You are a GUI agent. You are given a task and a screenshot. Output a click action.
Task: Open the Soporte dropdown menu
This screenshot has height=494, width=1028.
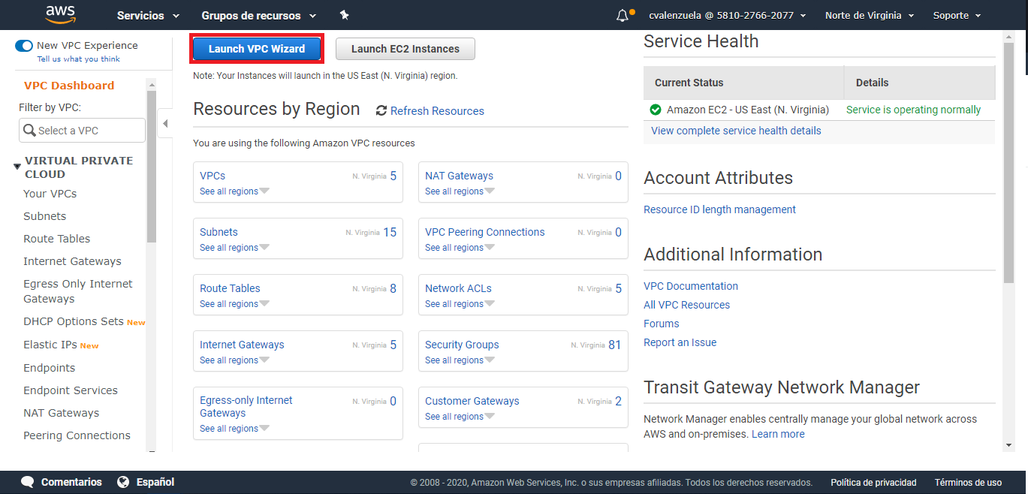tap(957, 15)
